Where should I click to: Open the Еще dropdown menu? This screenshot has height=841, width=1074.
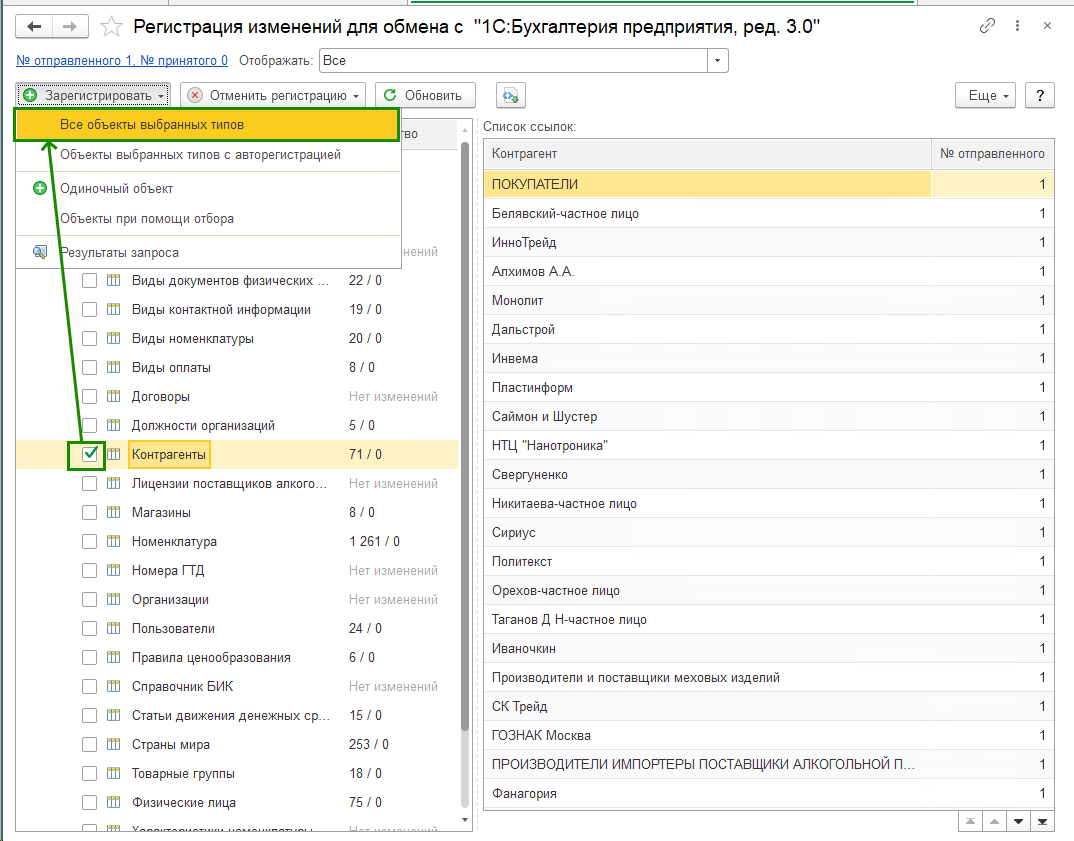[986, 95]
